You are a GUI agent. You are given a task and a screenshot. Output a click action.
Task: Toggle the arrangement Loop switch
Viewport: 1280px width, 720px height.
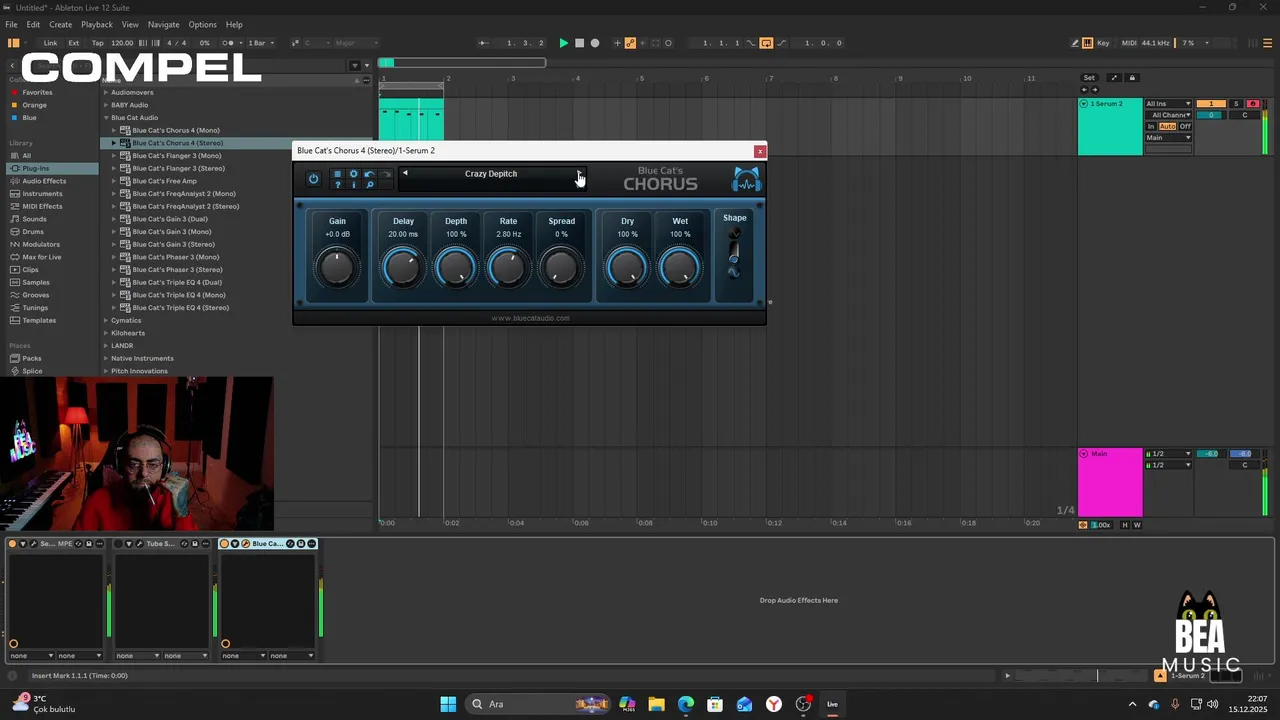point(766,43)
